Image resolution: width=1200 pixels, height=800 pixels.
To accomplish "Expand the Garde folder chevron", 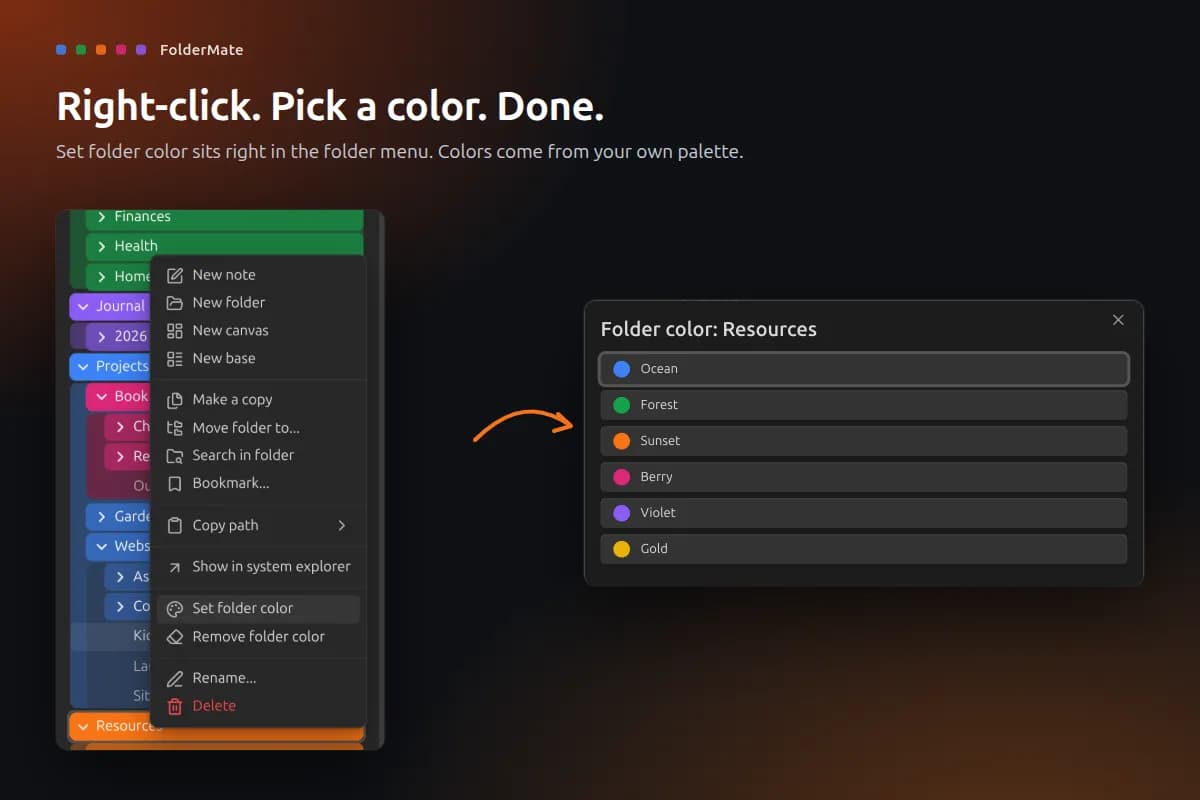I will (101, 516).
